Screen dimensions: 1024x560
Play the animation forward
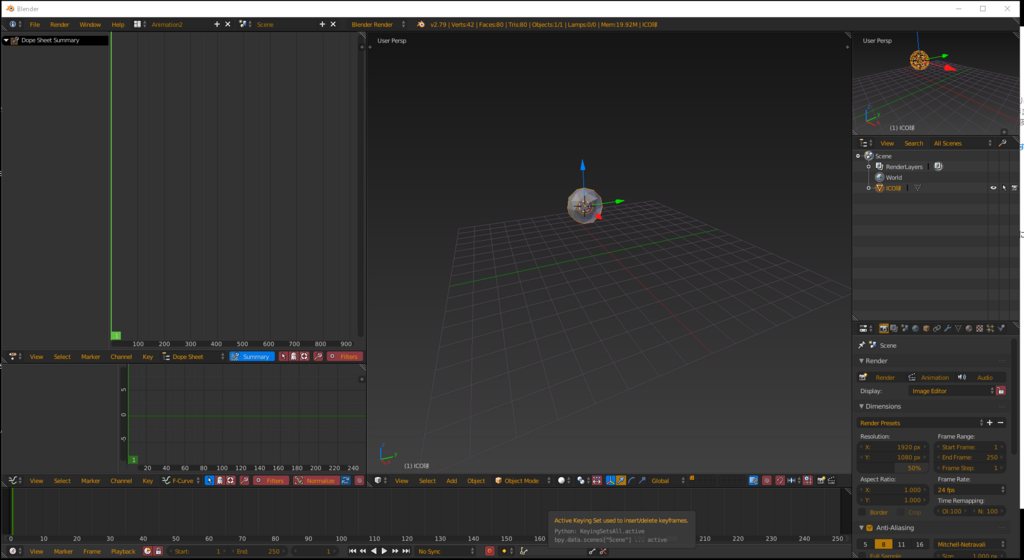pos(384,551)
